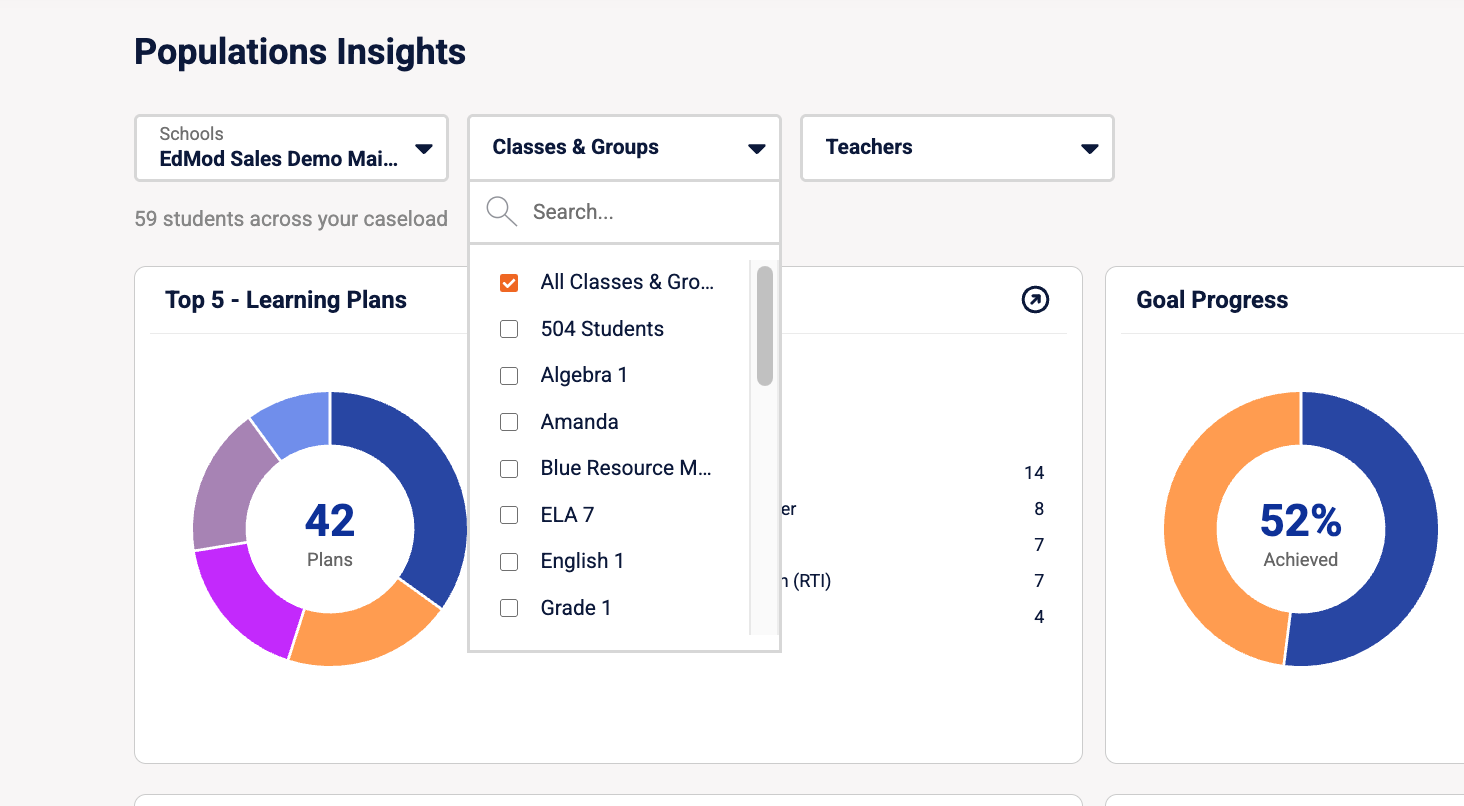
Task: Click the search magnifier icon
Action: tap(501, 211)
